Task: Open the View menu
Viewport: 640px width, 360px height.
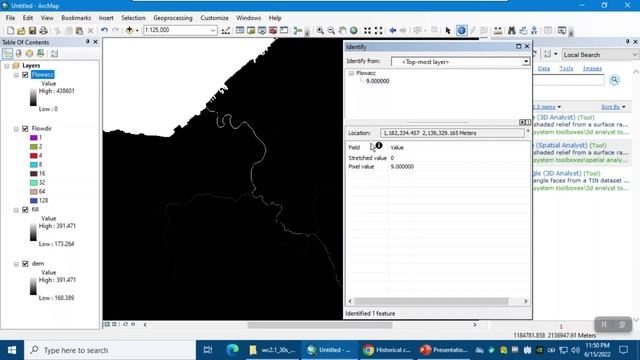Action: coord(47,18)
